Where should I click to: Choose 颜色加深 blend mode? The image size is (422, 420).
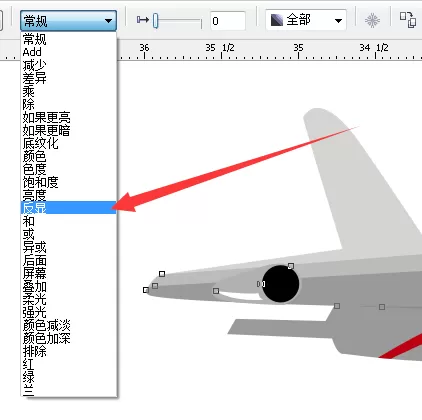point(69,338)
